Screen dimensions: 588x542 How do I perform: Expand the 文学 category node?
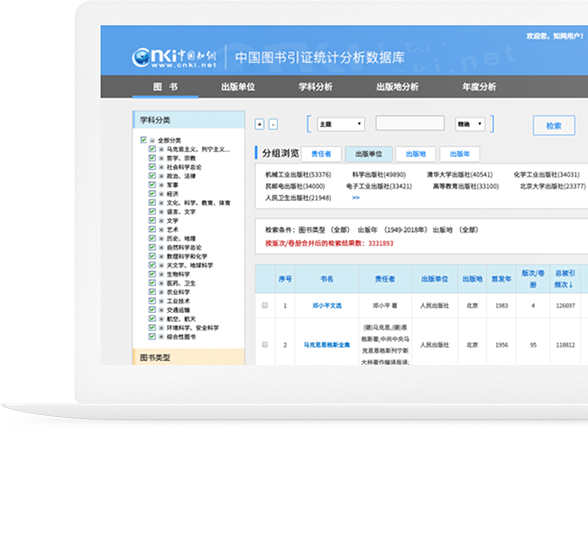coord(161,221)
